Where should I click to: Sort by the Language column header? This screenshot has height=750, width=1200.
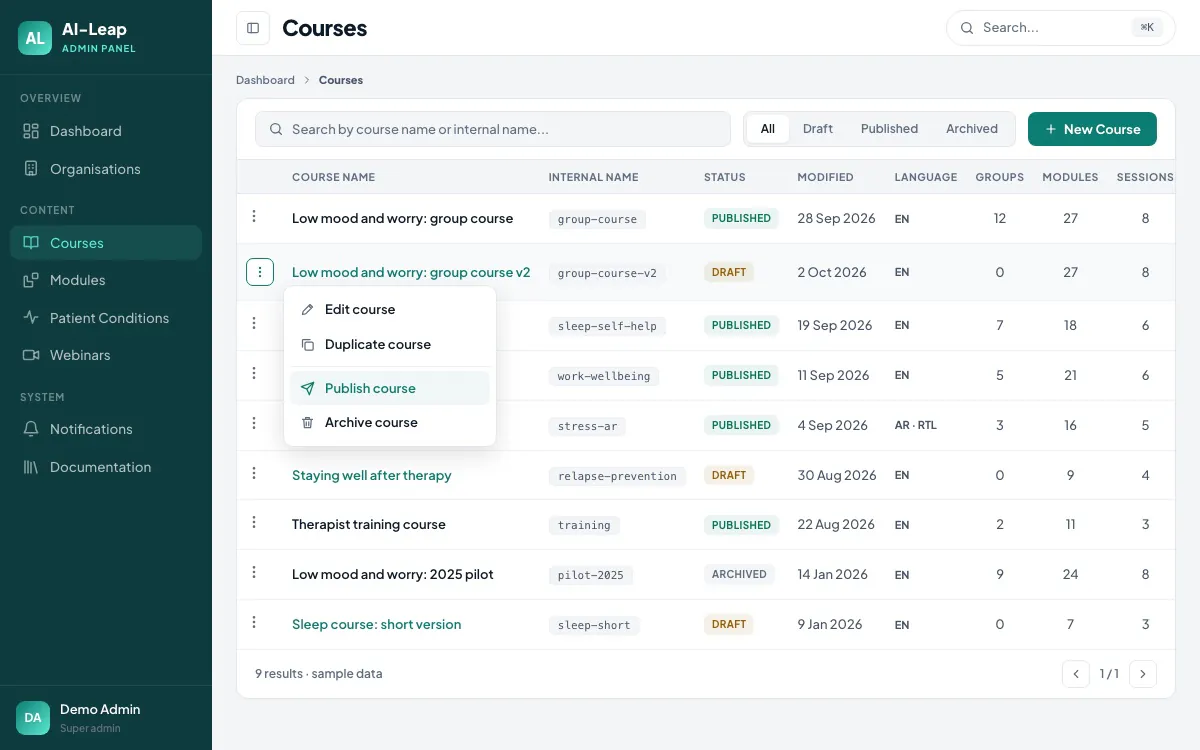pos(926,177)
